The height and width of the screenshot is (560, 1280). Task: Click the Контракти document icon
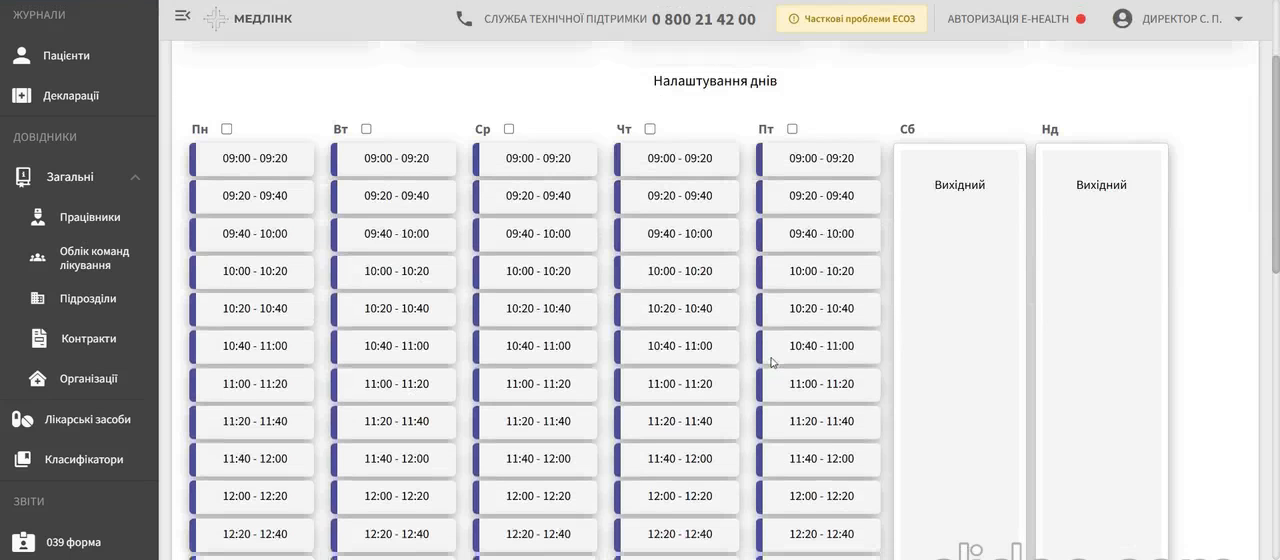coord(39,338)
